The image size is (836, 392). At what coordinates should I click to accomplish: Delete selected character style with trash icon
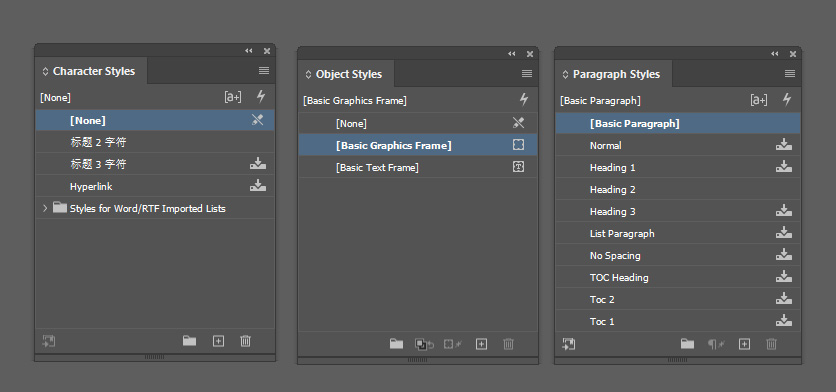[245, 341]
